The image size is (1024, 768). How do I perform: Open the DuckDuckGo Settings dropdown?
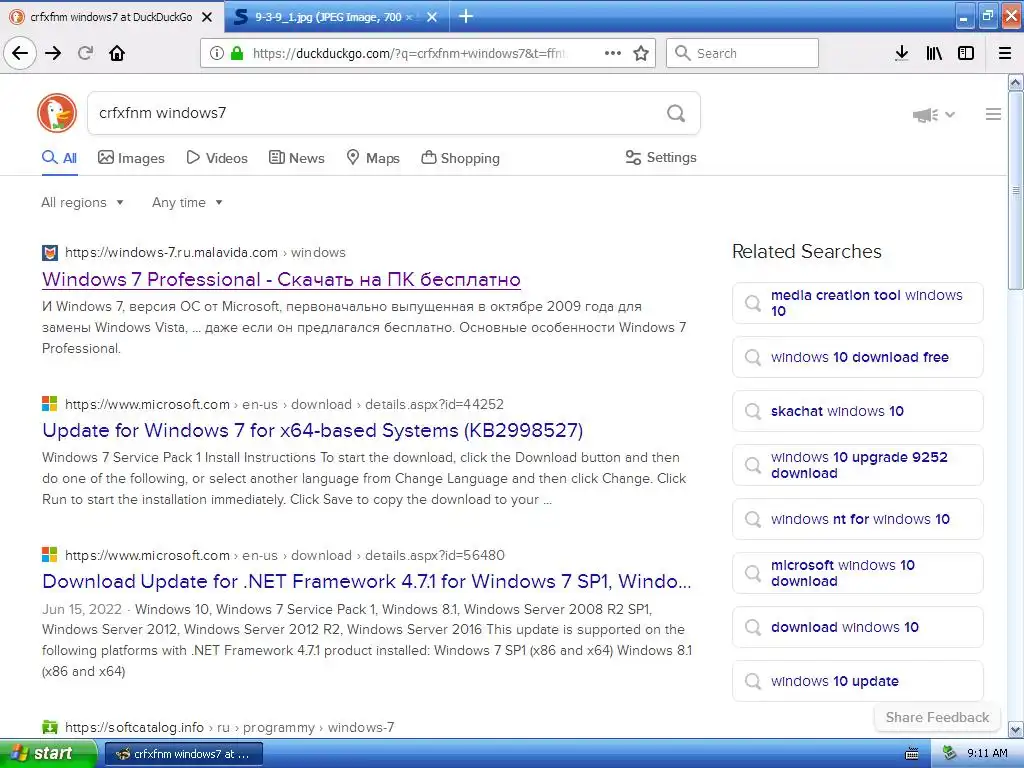coord(661,157)
